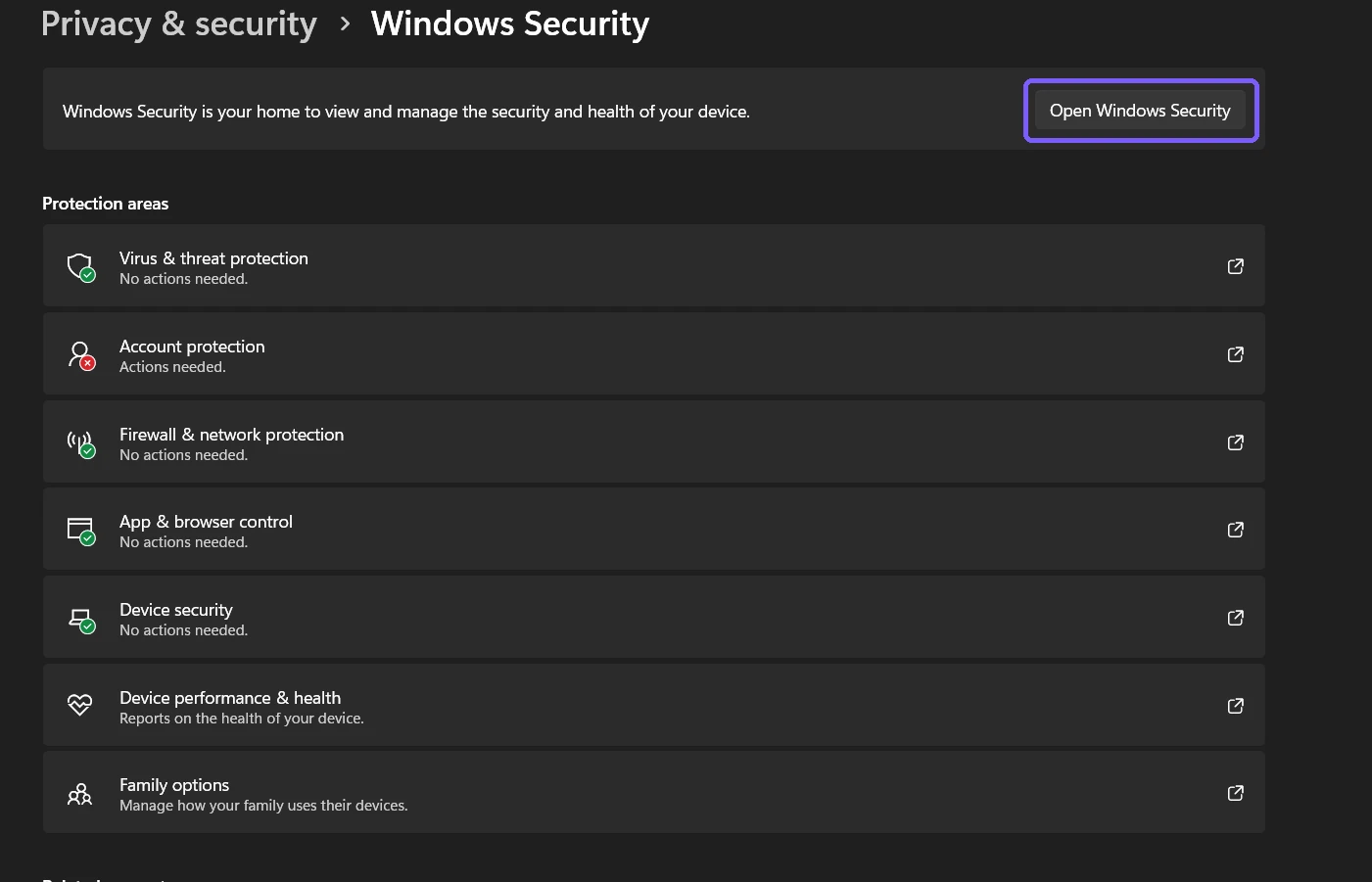Select the Device security title text

click(176, 610)
